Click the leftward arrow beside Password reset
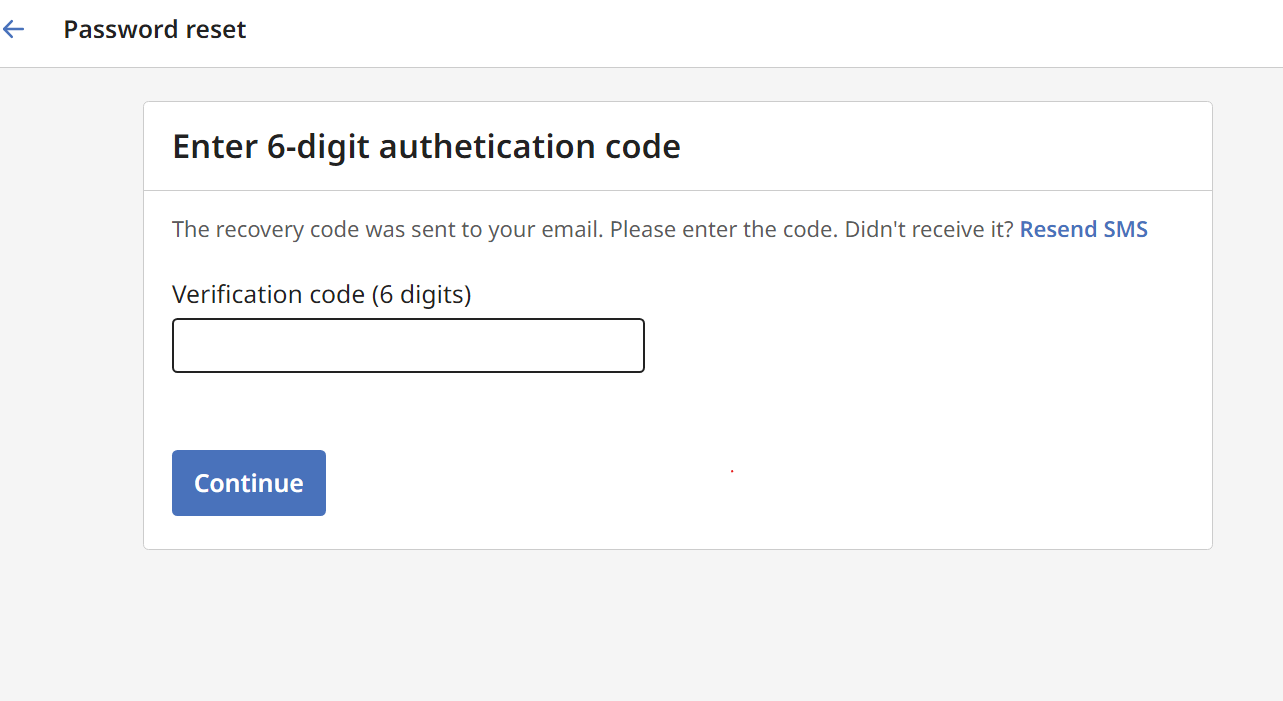Viewport: 1283px width, 701px height. click(x=13, y=29)
